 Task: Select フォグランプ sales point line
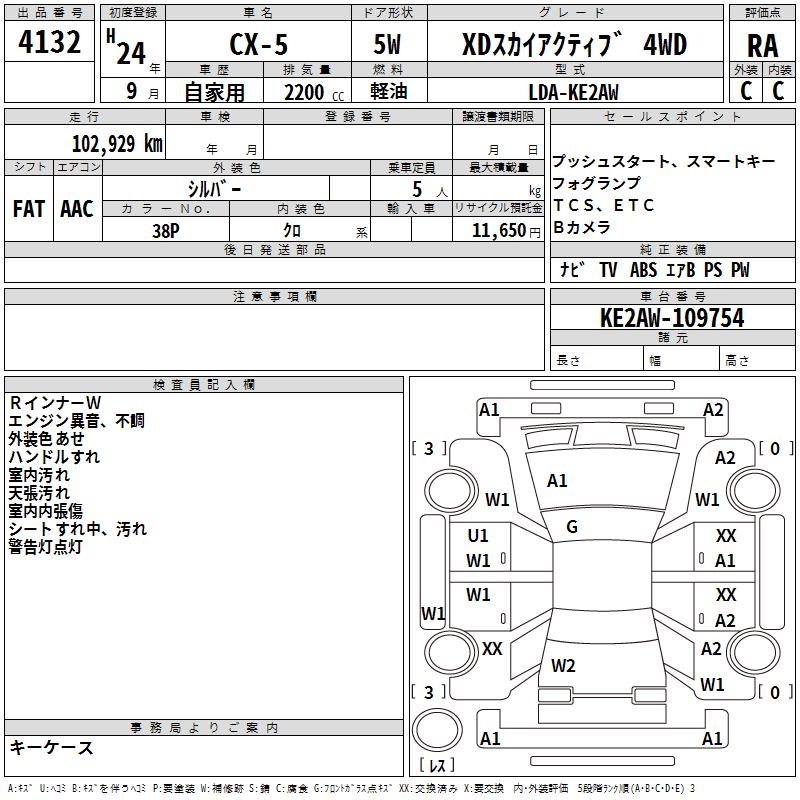[596, 183]
